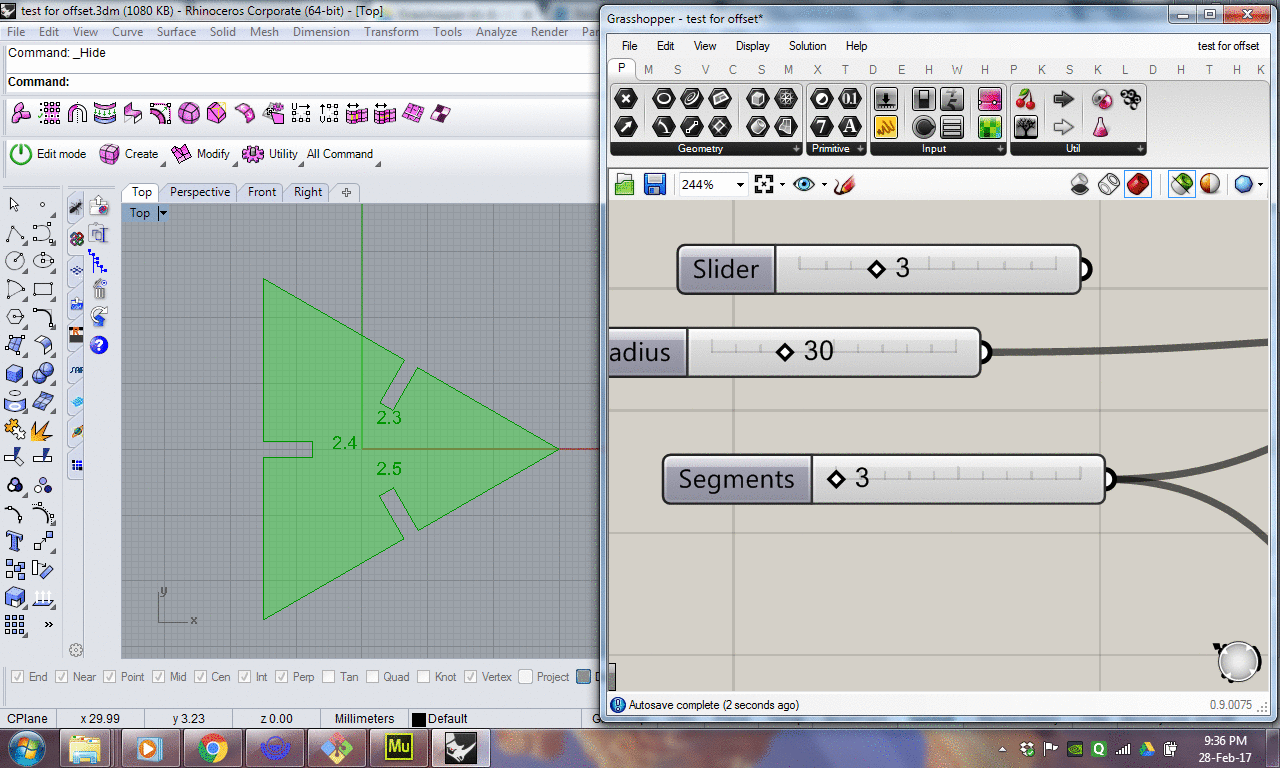This screenshot has width=1280, height=768.
Task: Click the Edit mode power icon
Action: point(21,154)
